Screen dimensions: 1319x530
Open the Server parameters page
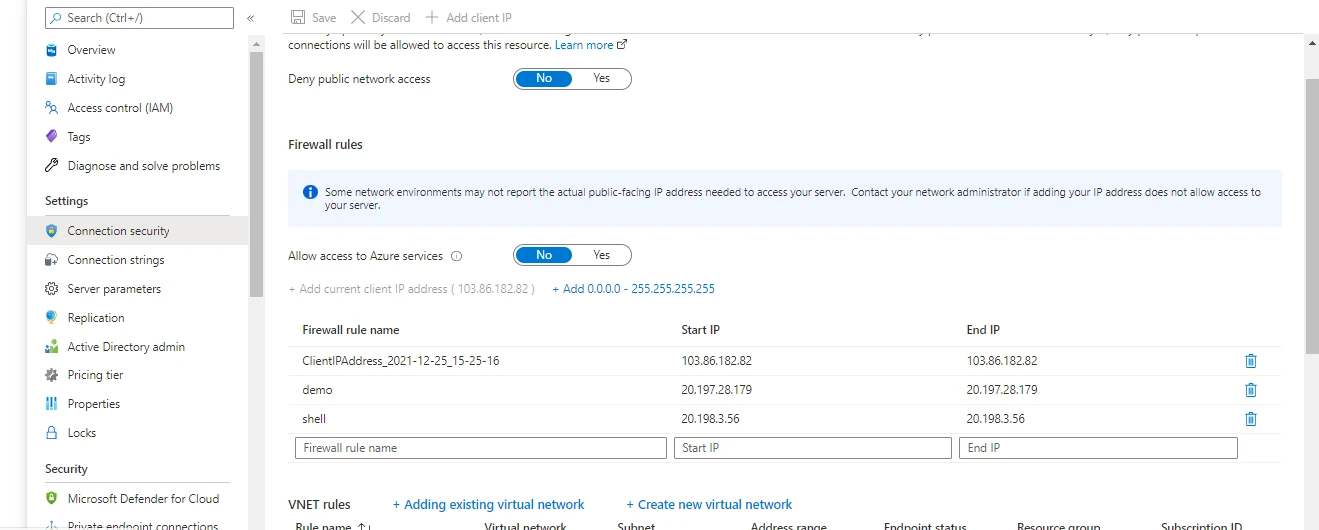point(114,289)
